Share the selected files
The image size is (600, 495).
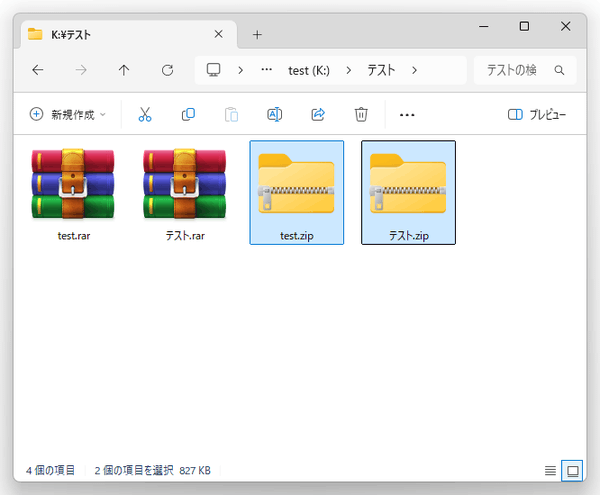pyautogui.click(x=318, y=114)
